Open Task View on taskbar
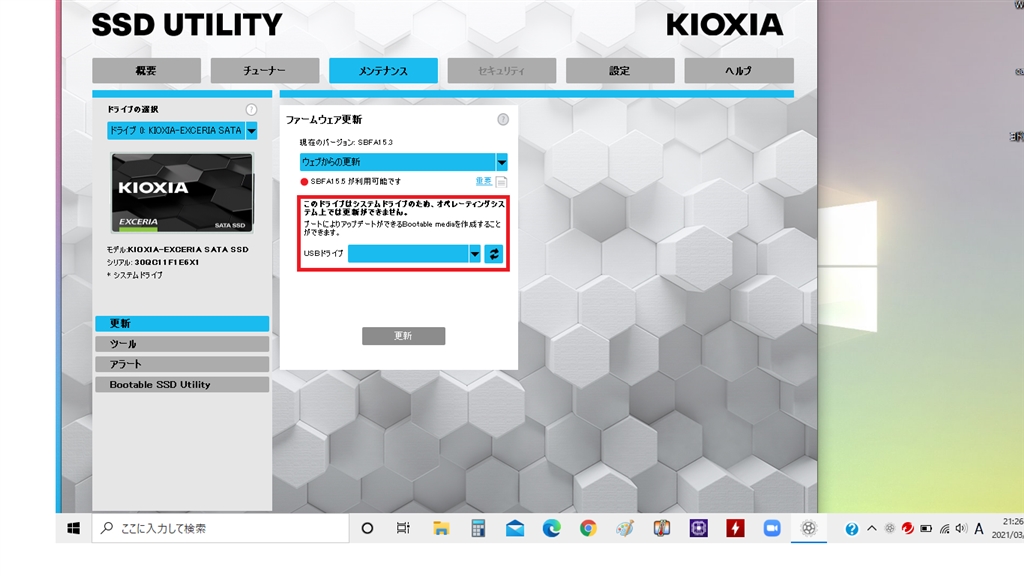 404,528
